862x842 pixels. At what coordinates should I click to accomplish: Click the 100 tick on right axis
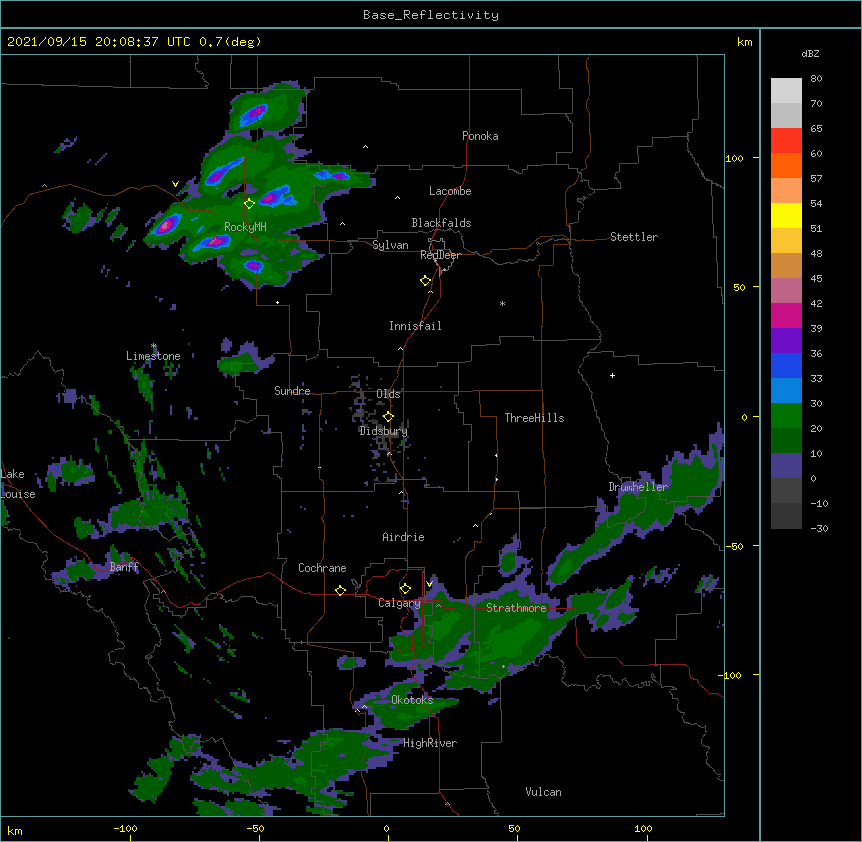[x=734, y=158]
